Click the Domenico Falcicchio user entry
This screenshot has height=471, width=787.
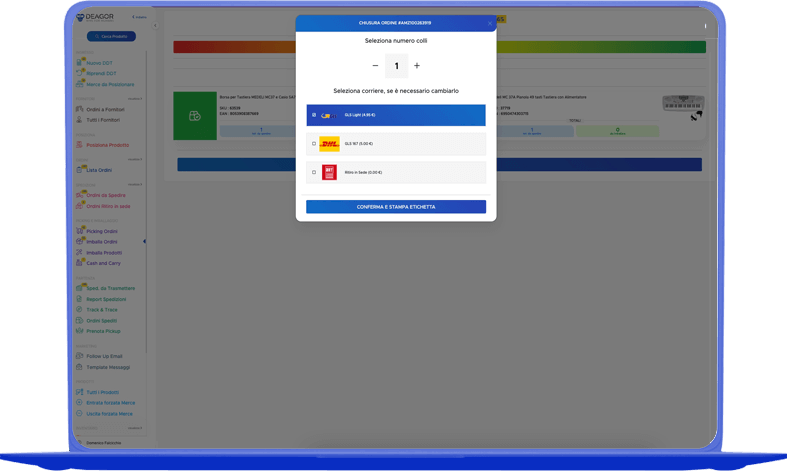click(103, 443)
